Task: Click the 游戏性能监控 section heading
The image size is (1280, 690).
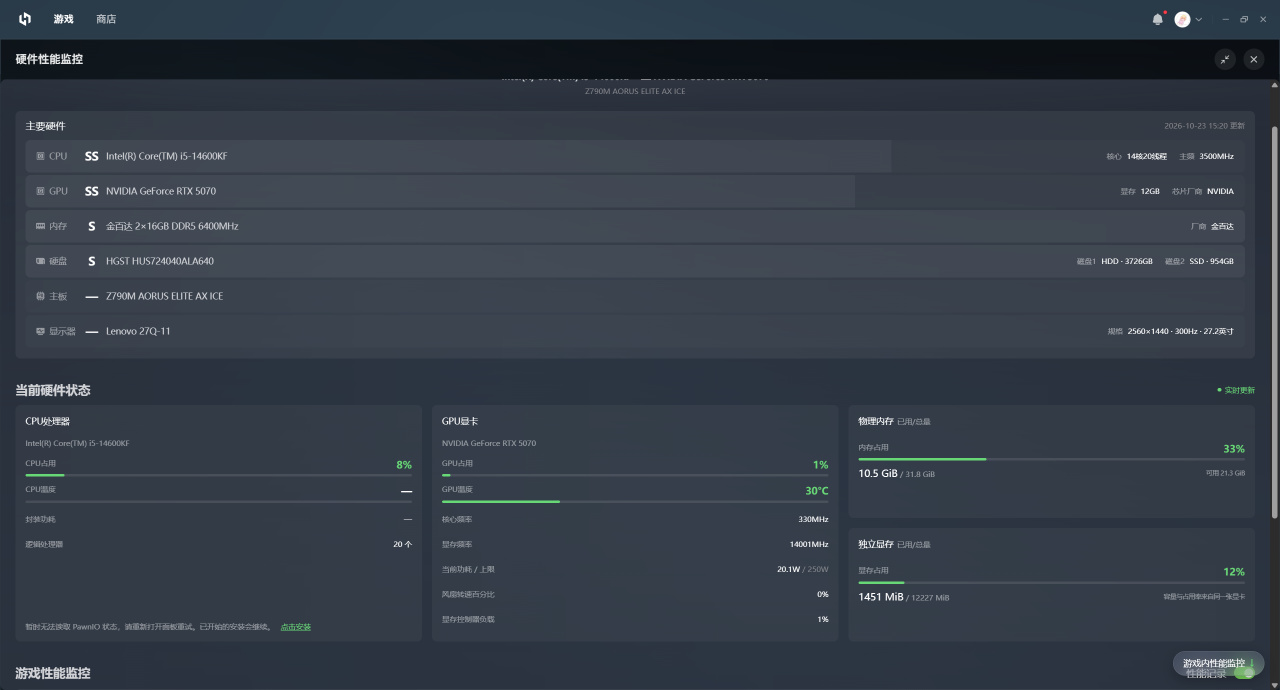Action: (x=53, y=673)
